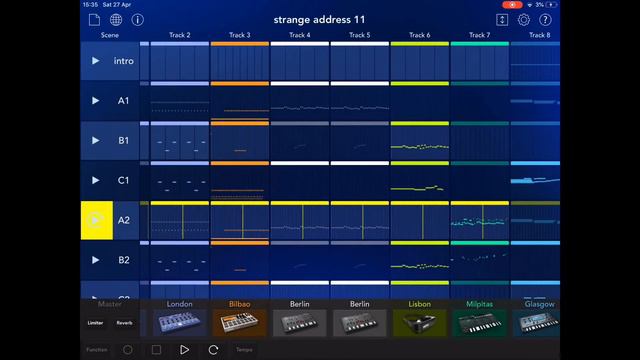The width and height of the screenshot is (640, 360).
Task: Open the settings gear icon
Action: click(524, 20)
